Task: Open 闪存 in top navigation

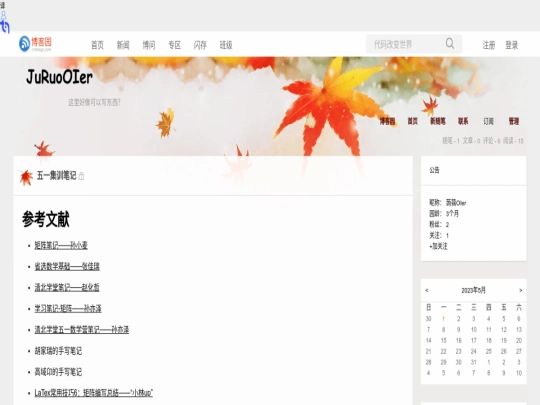Action: [200, 45]
